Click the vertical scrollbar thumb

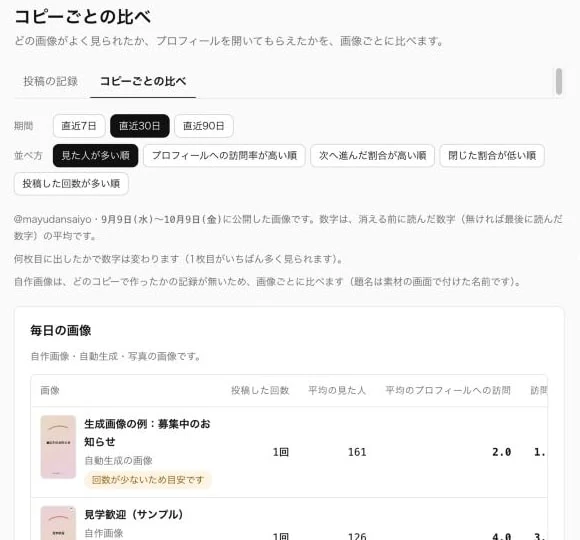(x=559, y=81)
